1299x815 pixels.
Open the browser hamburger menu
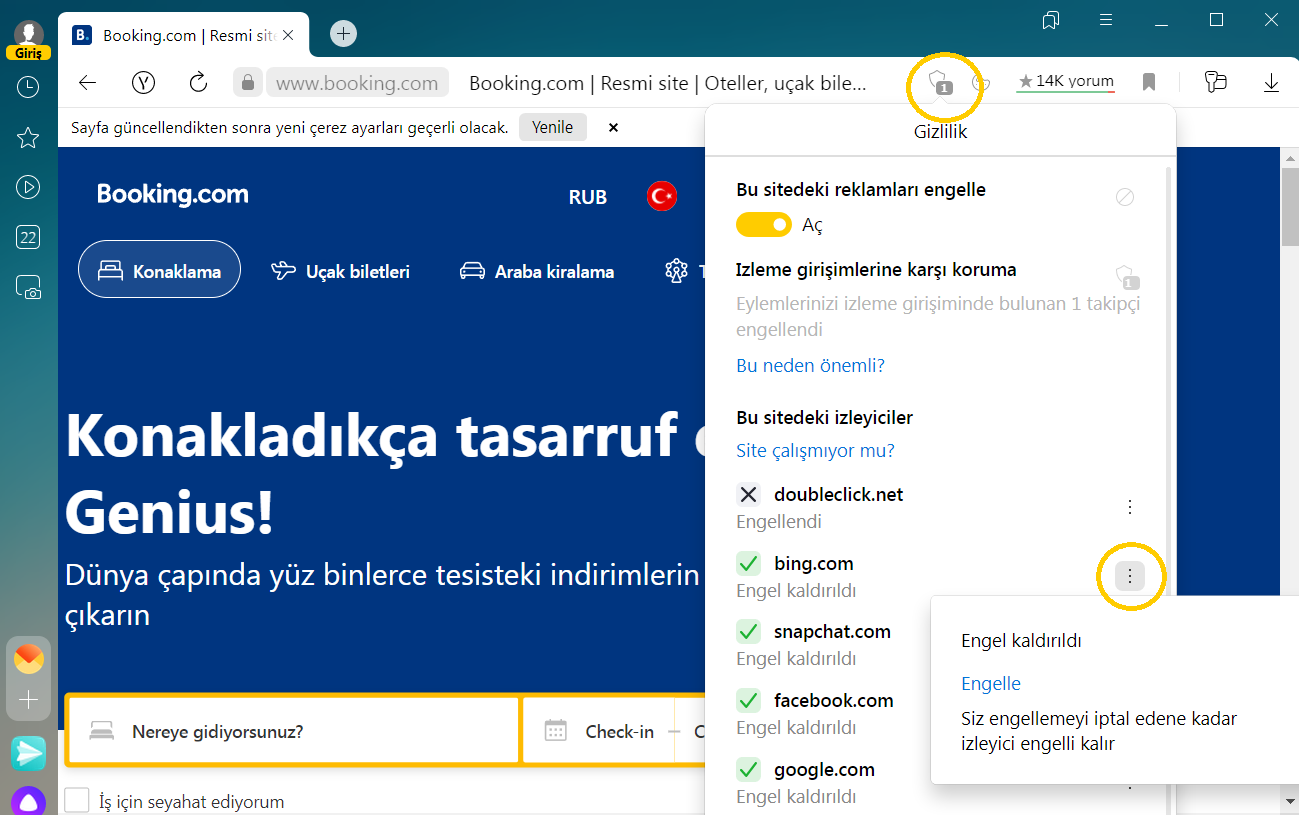click(1106, 20)
